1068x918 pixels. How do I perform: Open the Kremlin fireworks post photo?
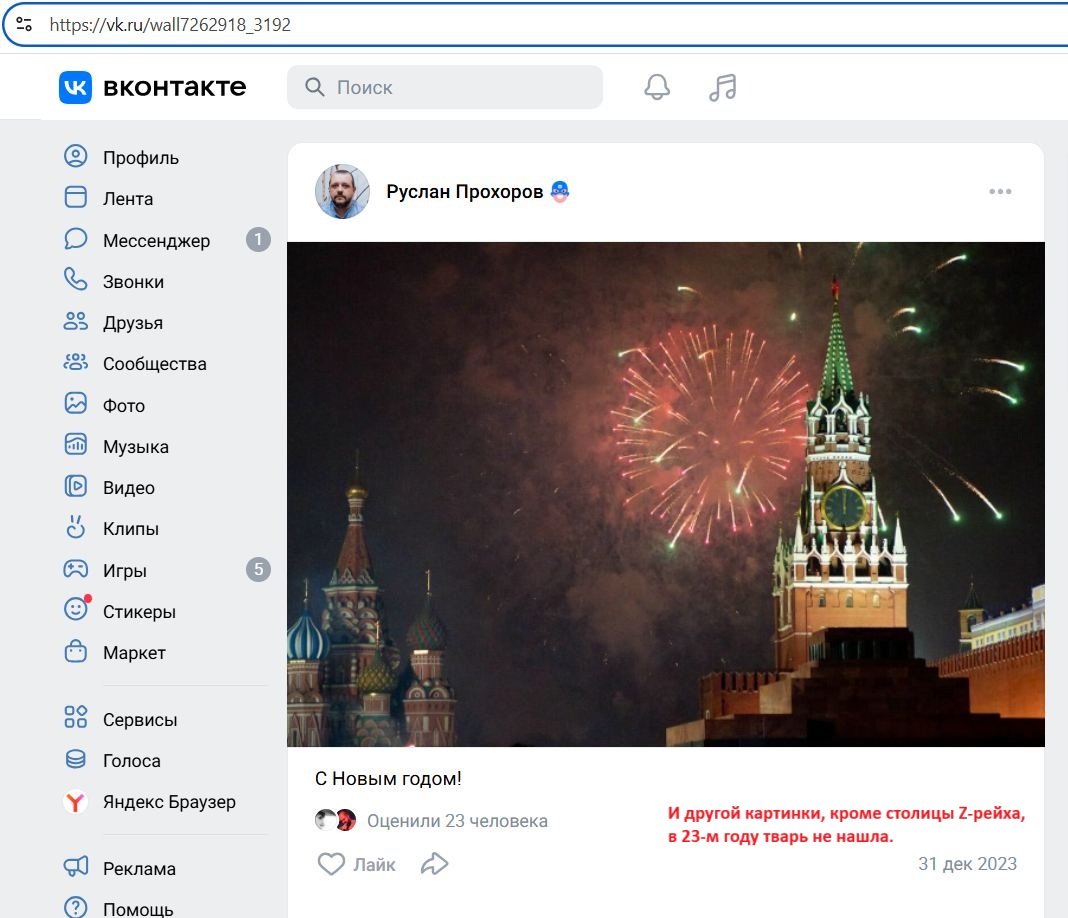click(665, 494)
